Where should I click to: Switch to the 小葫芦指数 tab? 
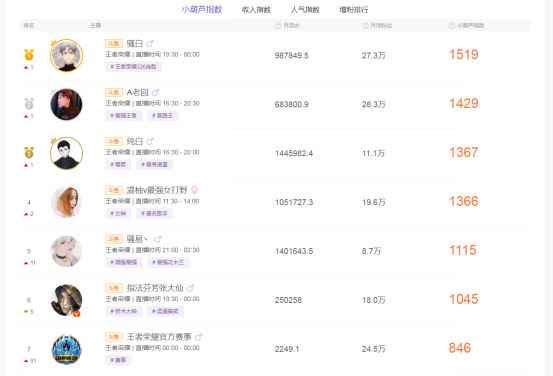pos(202,10)
